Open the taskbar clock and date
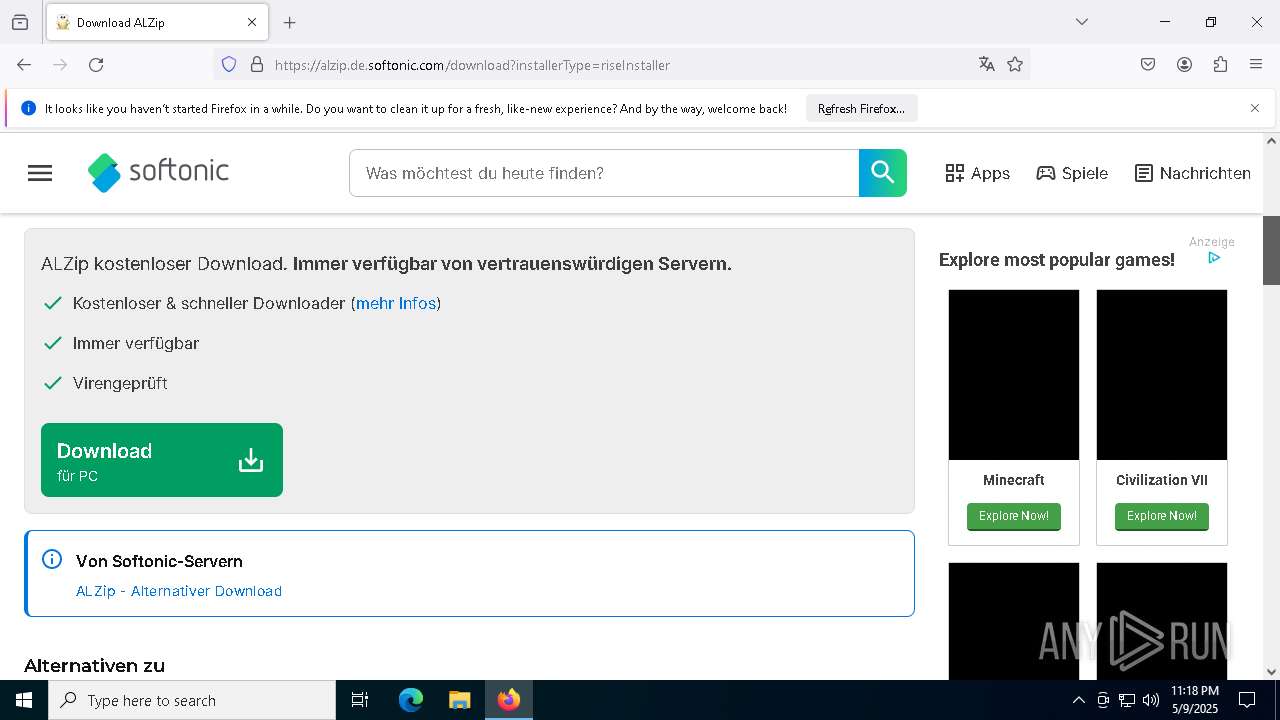The height and width of the screenshot is (720, 1280). pos(1195,700)
